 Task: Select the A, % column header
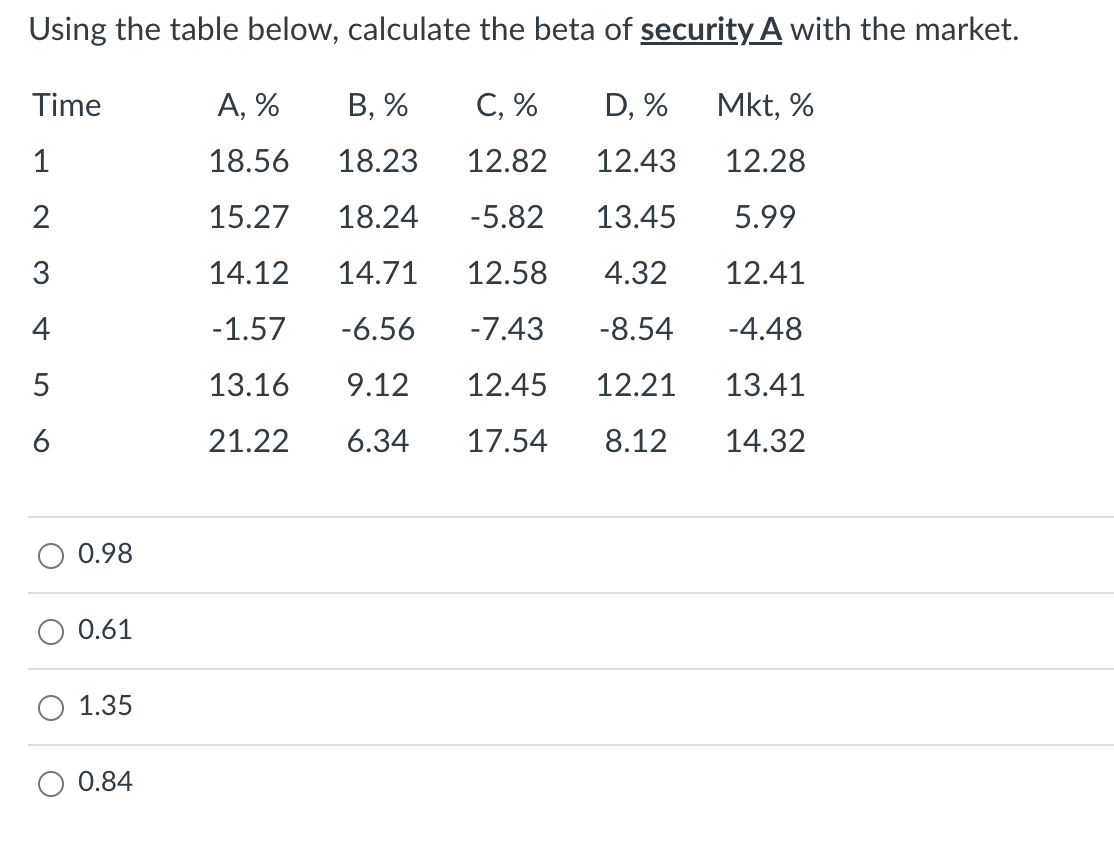(x=246, y=105)
